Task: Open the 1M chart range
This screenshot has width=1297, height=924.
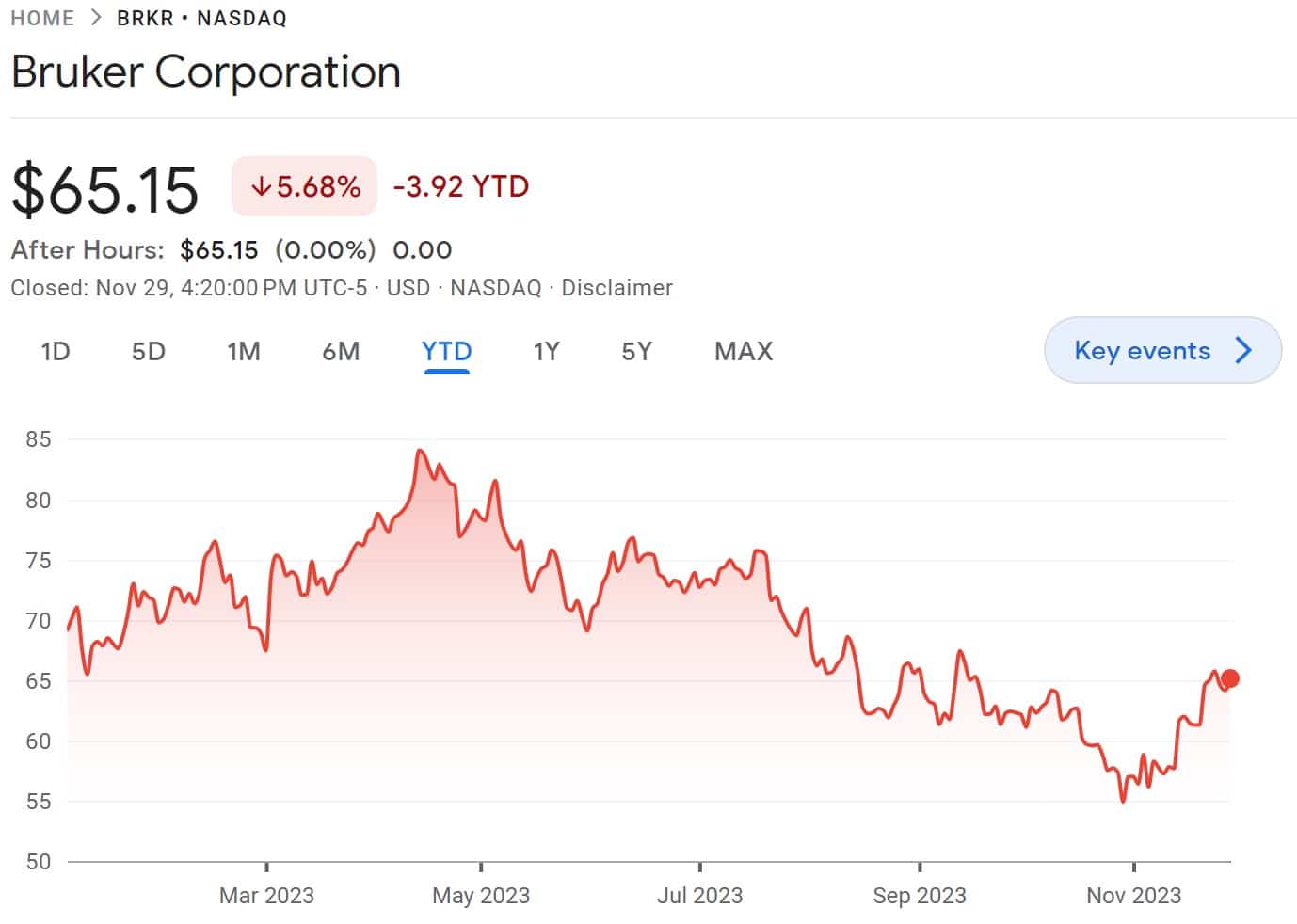Action: [244, 351]
